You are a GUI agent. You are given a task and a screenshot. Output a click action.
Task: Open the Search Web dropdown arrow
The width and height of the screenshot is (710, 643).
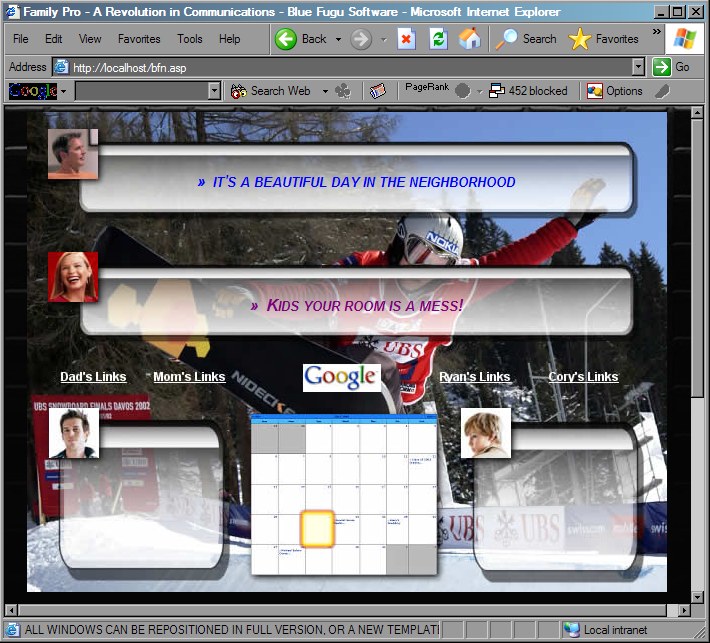click(325, 91)
